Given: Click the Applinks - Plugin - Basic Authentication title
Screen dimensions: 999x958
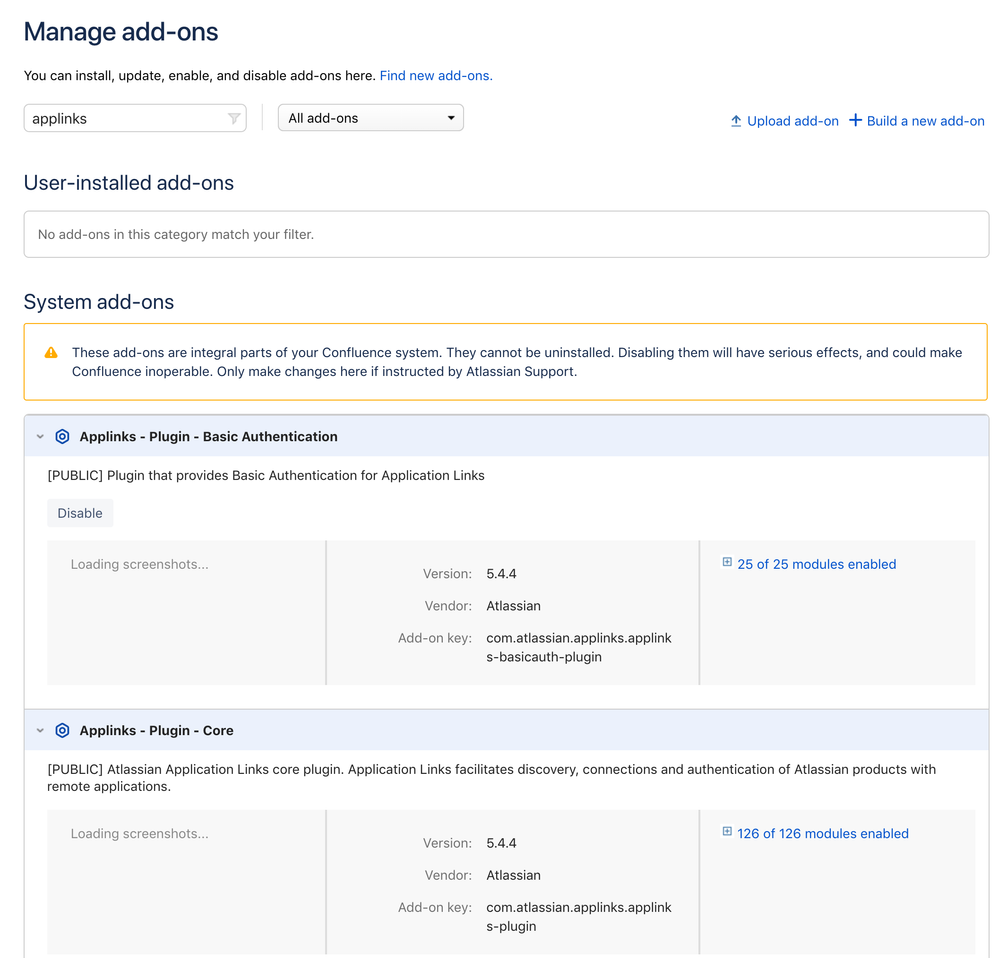Looking at the screenshot, I should point(208,436).
